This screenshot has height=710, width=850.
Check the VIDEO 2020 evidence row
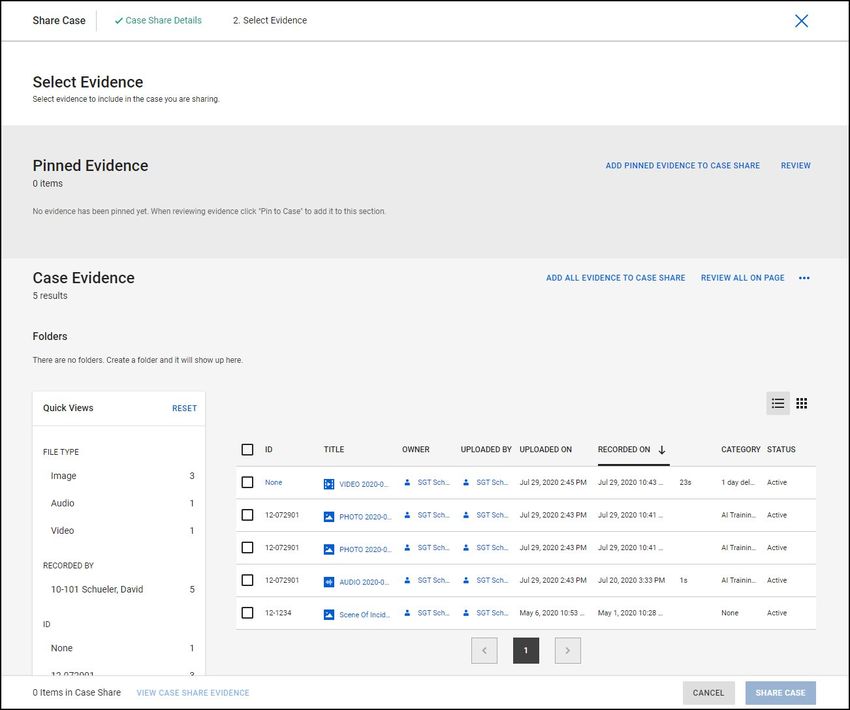(x=247, y=482)
